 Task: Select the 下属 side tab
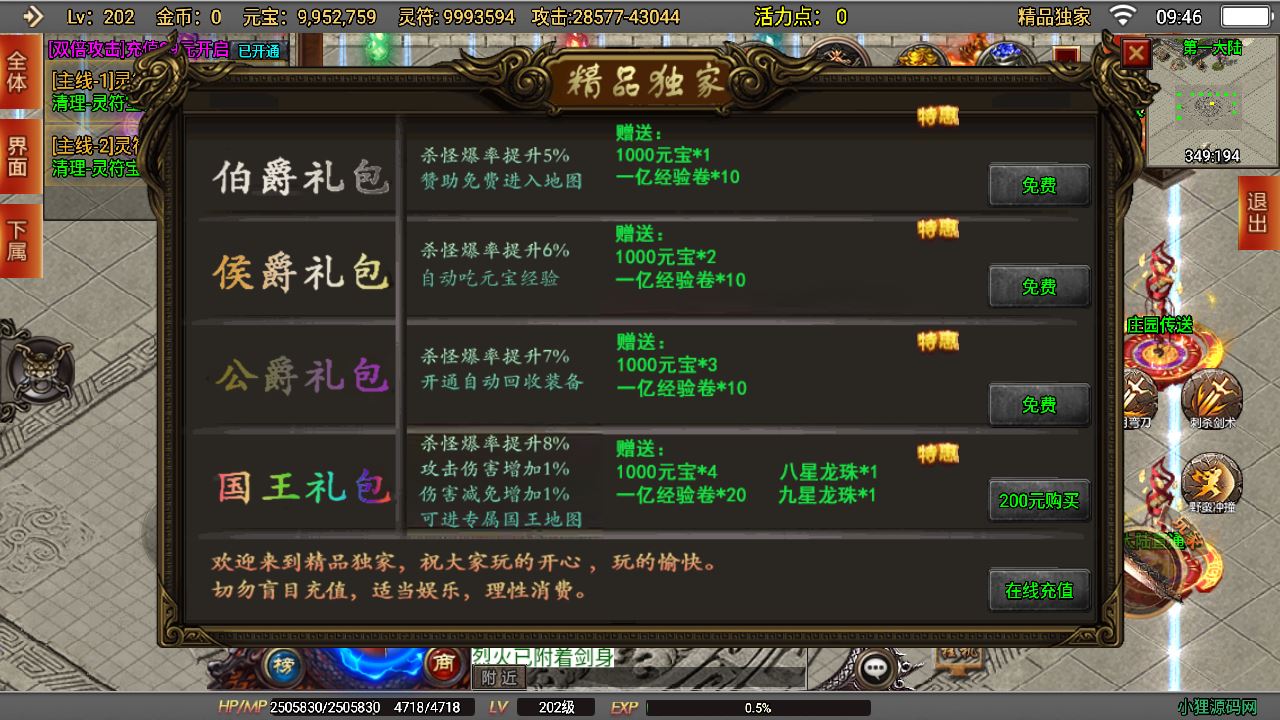[19, 240]
